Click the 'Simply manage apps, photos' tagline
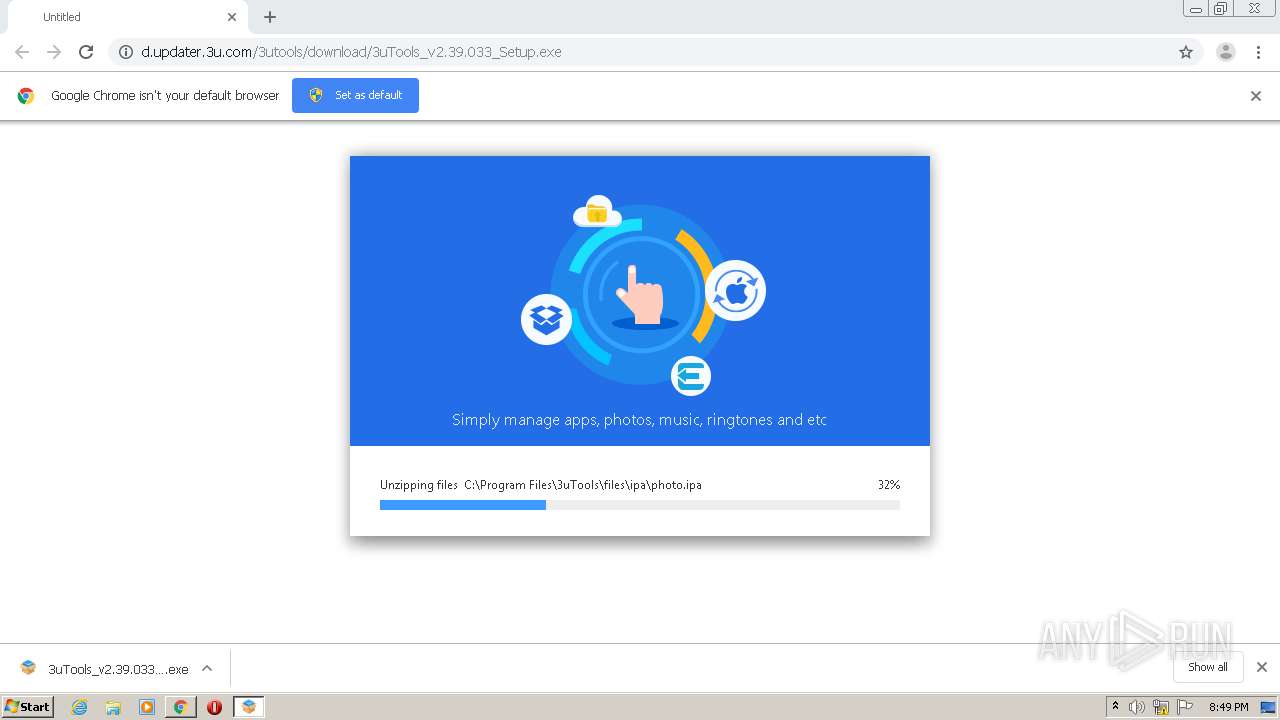This screenshot has width=1280, height=720. click(x=640, y=420)
